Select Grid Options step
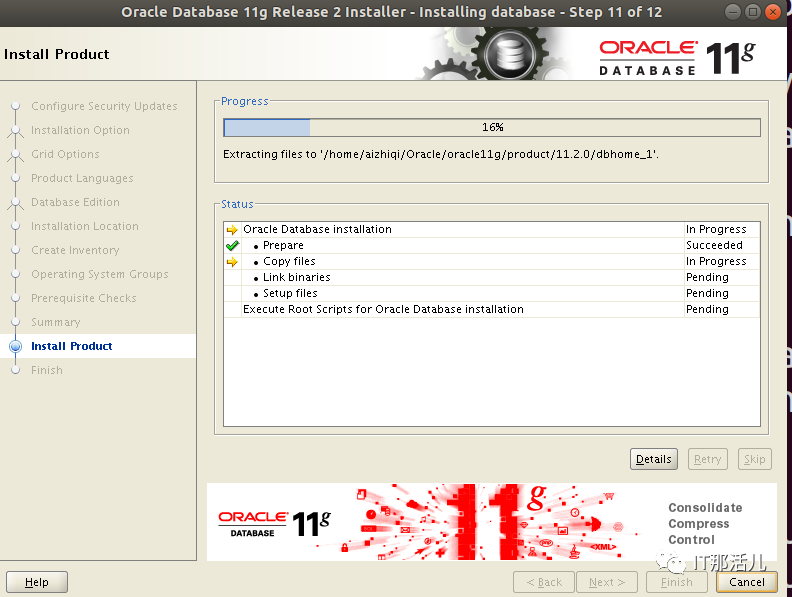This screenshot has width=792, height=597. (65, 154)
